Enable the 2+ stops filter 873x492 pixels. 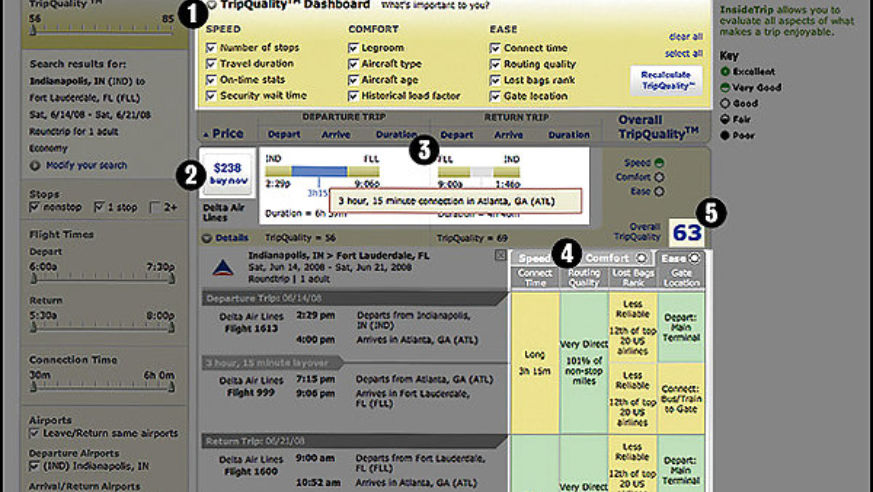[x=155, y=207]
